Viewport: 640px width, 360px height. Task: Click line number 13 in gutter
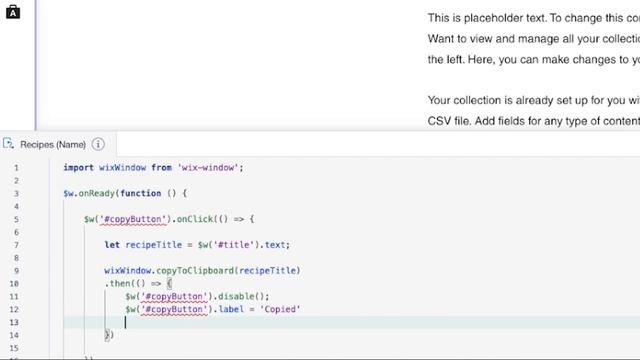coord(14,322)
